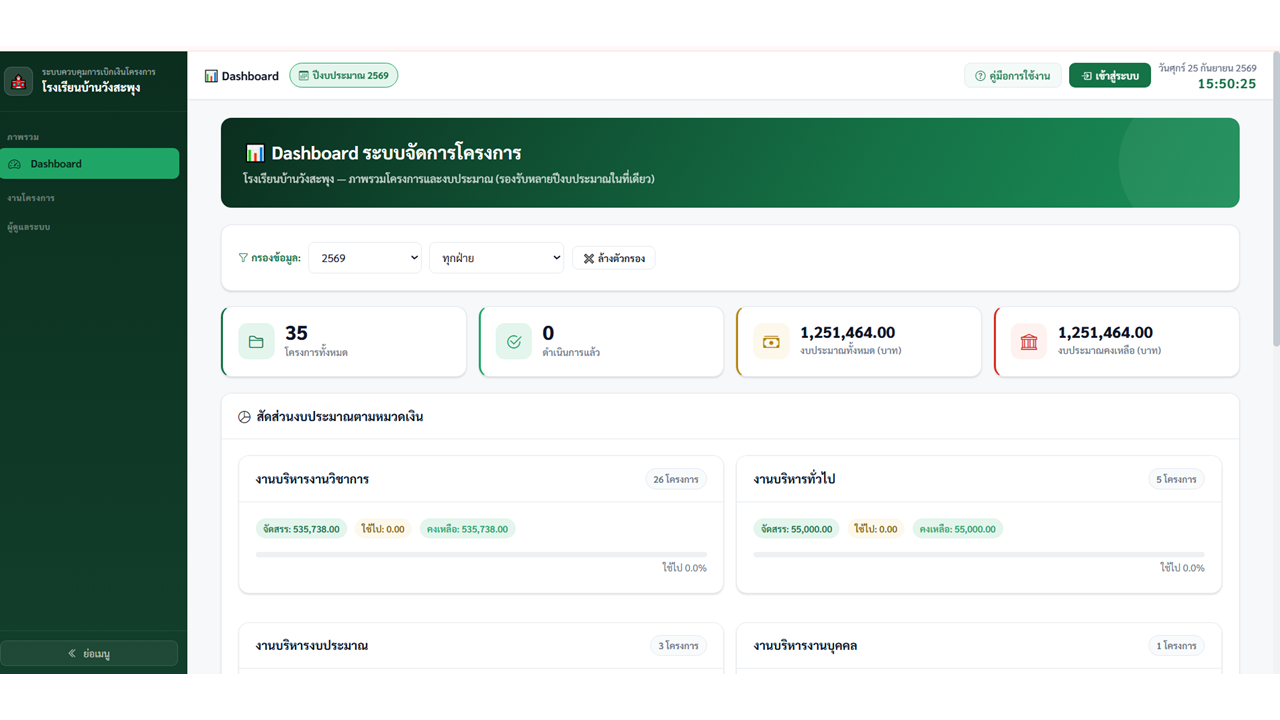Click the filter funnel icon
Screen dimensions: 1280x720
tap(243, 258)
